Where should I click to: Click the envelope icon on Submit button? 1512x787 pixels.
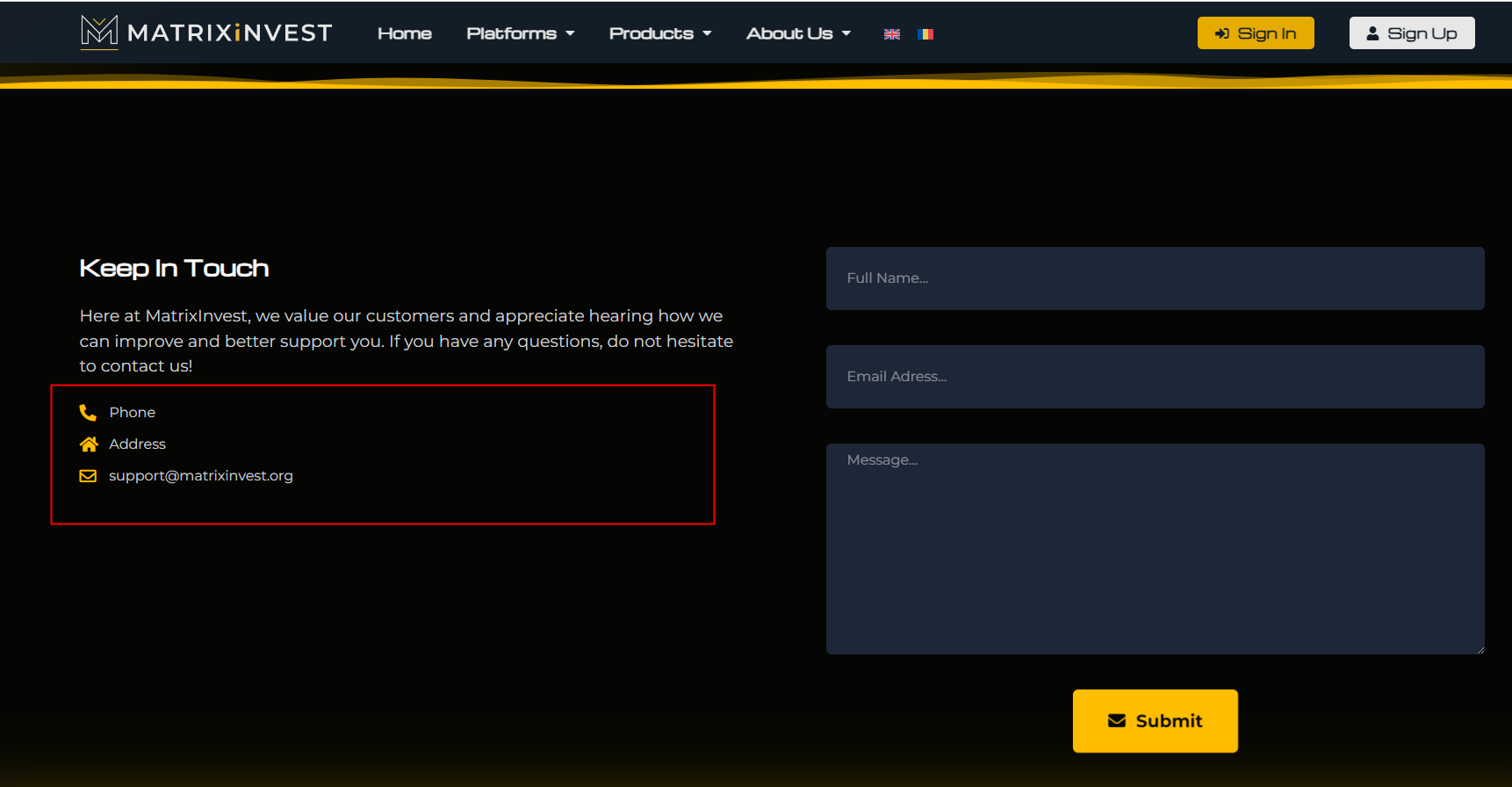(x=1117, y=720)
